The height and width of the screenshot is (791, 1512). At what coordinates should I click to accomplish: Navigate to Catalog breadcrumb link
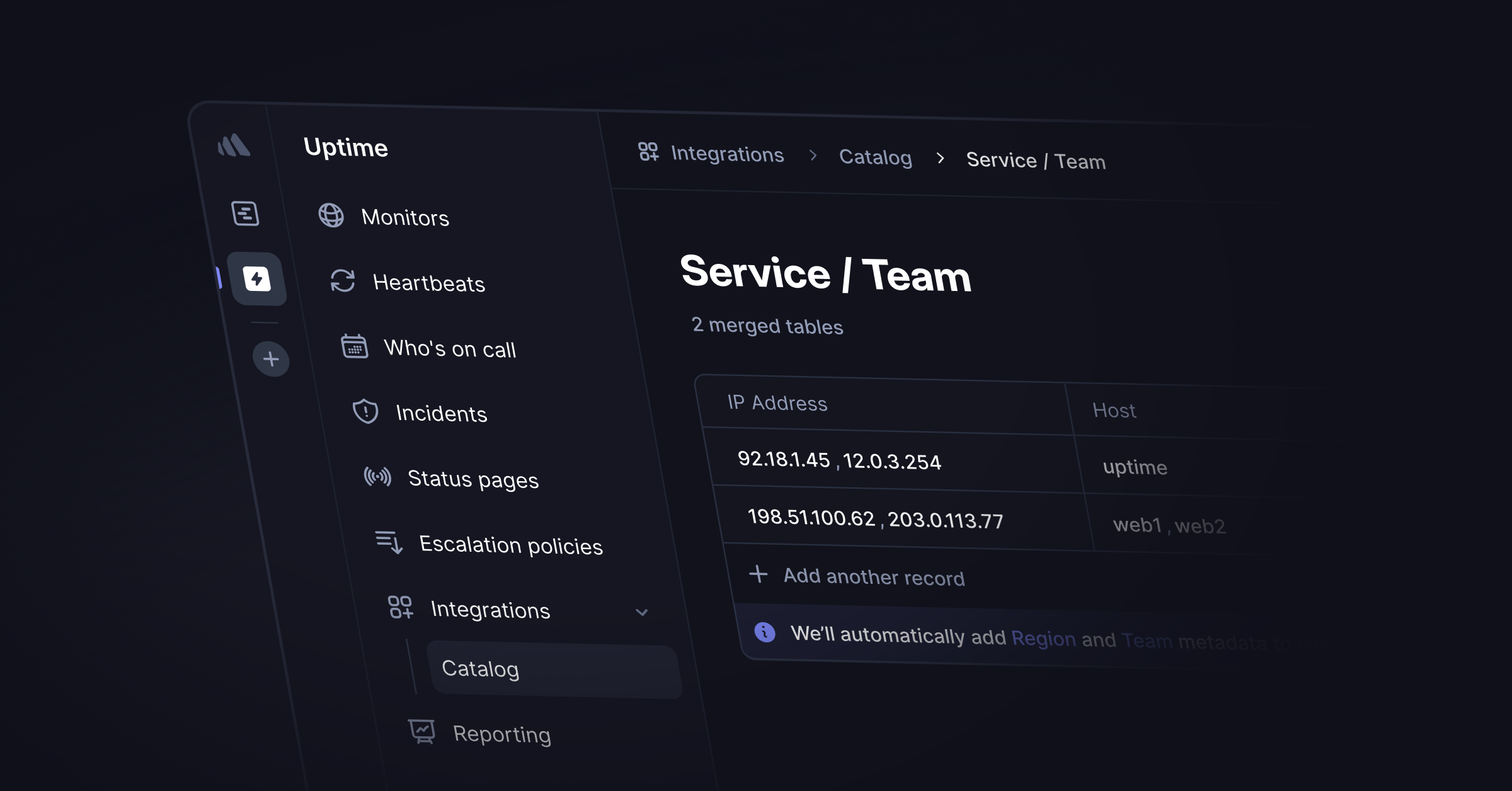click(875, 157)
